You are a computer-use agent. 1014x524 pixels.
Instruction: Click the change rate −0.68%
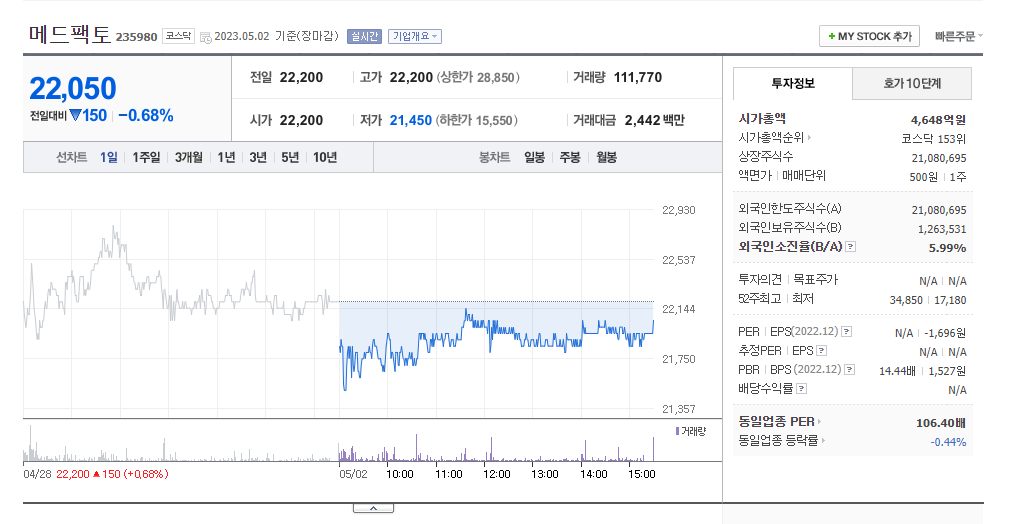tap(146, 116)
